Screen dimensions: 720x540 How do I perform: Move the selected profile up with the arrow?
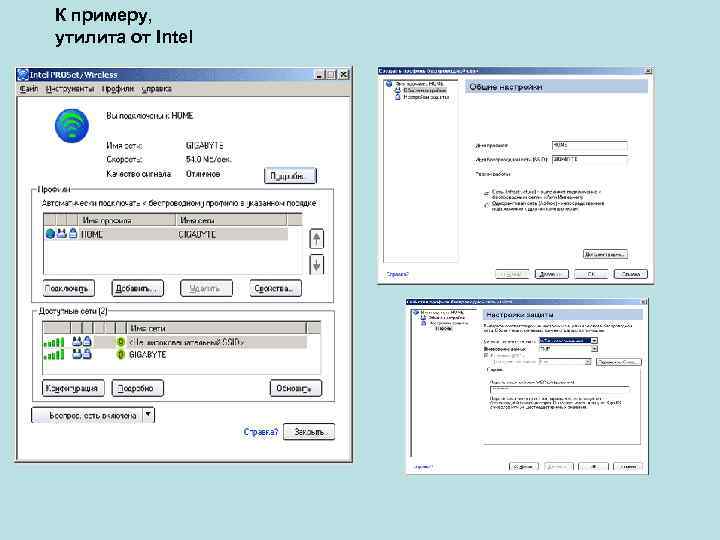click(x=316, y=239)
